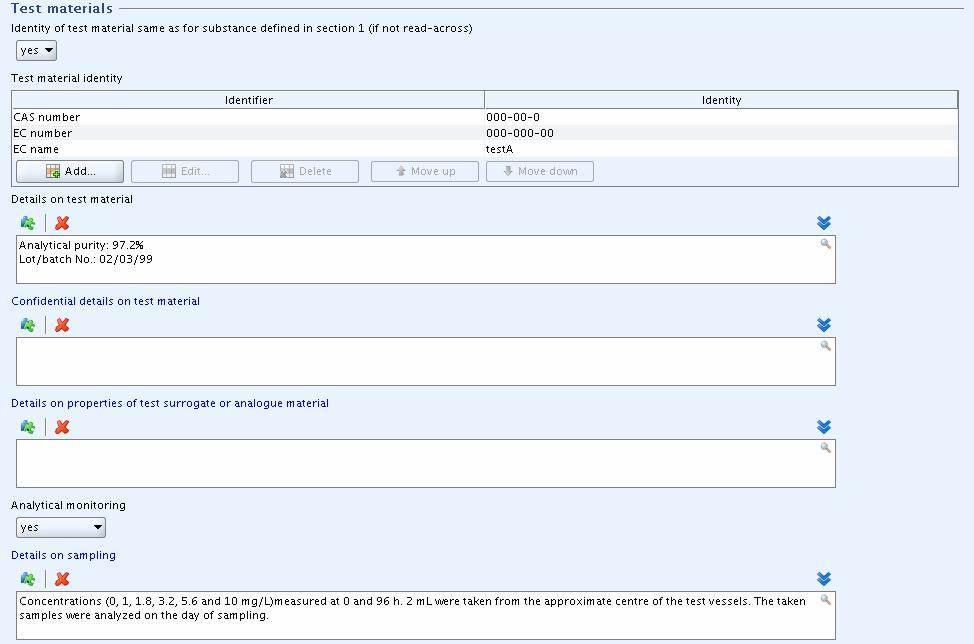The image size is (974, 644).
Task: Open the Analytical monitoring dropdown
Action: coord(61,527)
